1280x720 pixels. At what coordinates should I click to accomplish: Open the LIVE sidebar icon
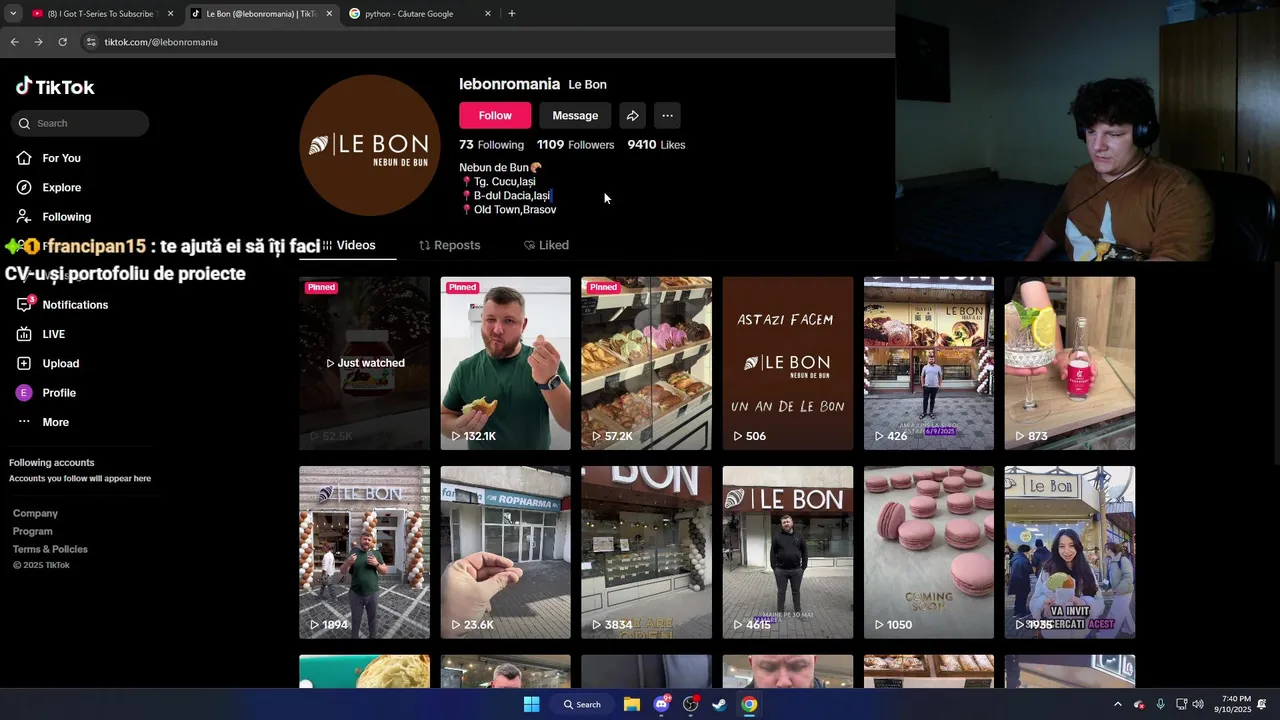[24, 334]
